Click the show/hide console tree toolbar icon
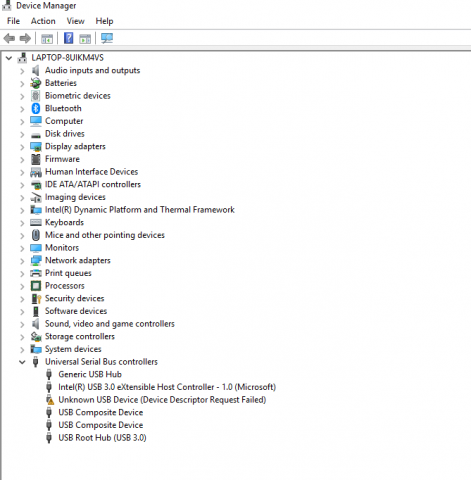471x480 pixels. click(x=47, y=39)
